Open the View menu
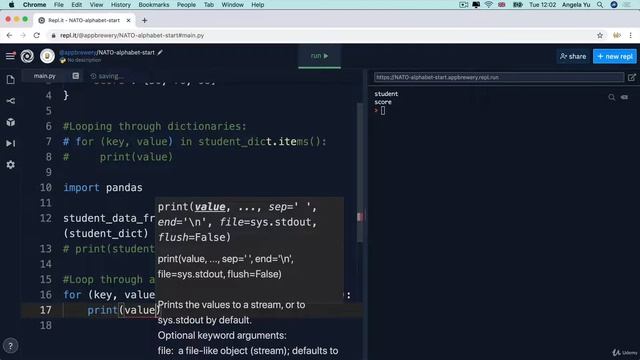The width and height of the screenshot is (640, 360). point(96,4)
